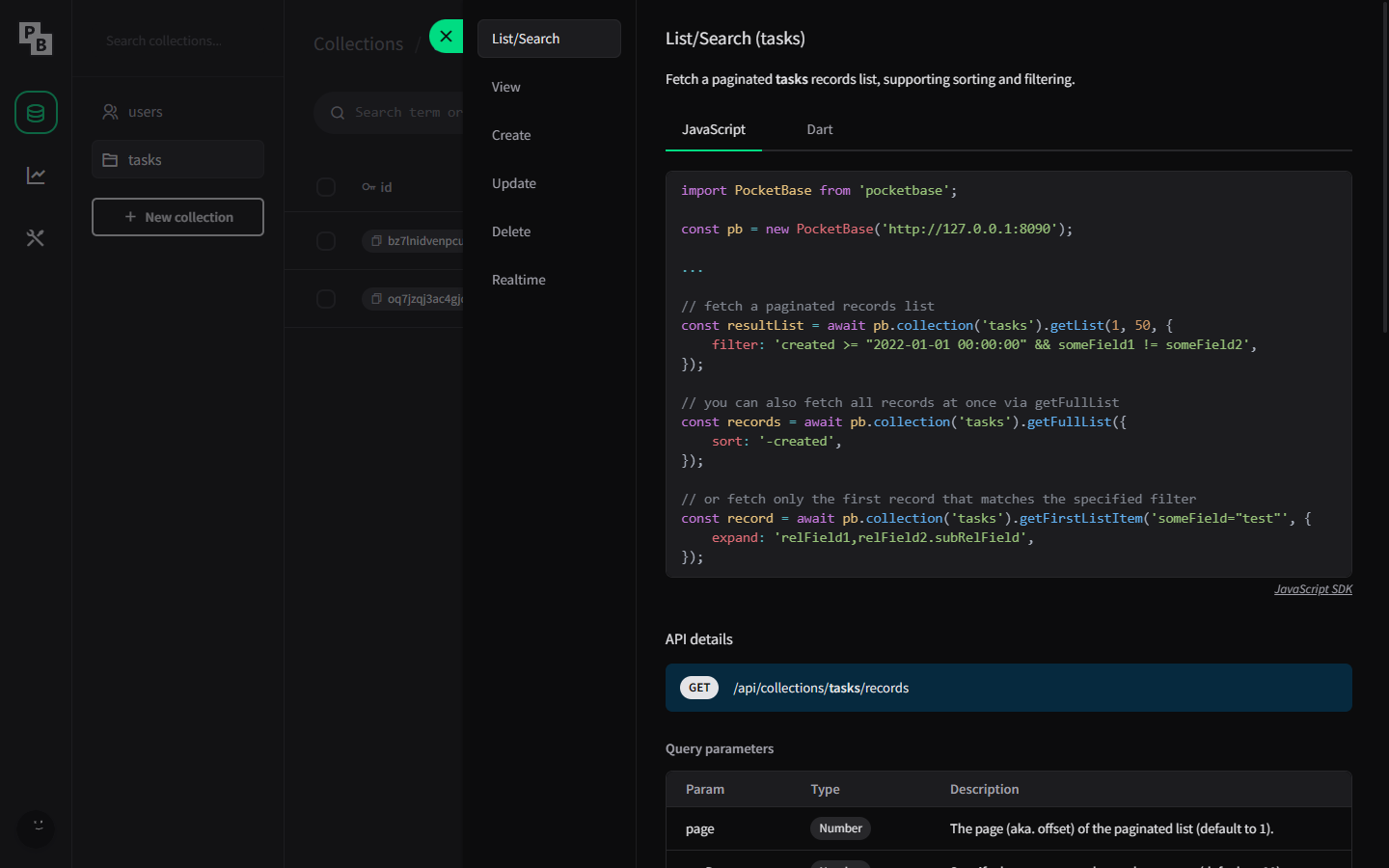Screen dimensions: 1389x868
Task: Open Settings via wrench icon
Action: tap(35, 237)
